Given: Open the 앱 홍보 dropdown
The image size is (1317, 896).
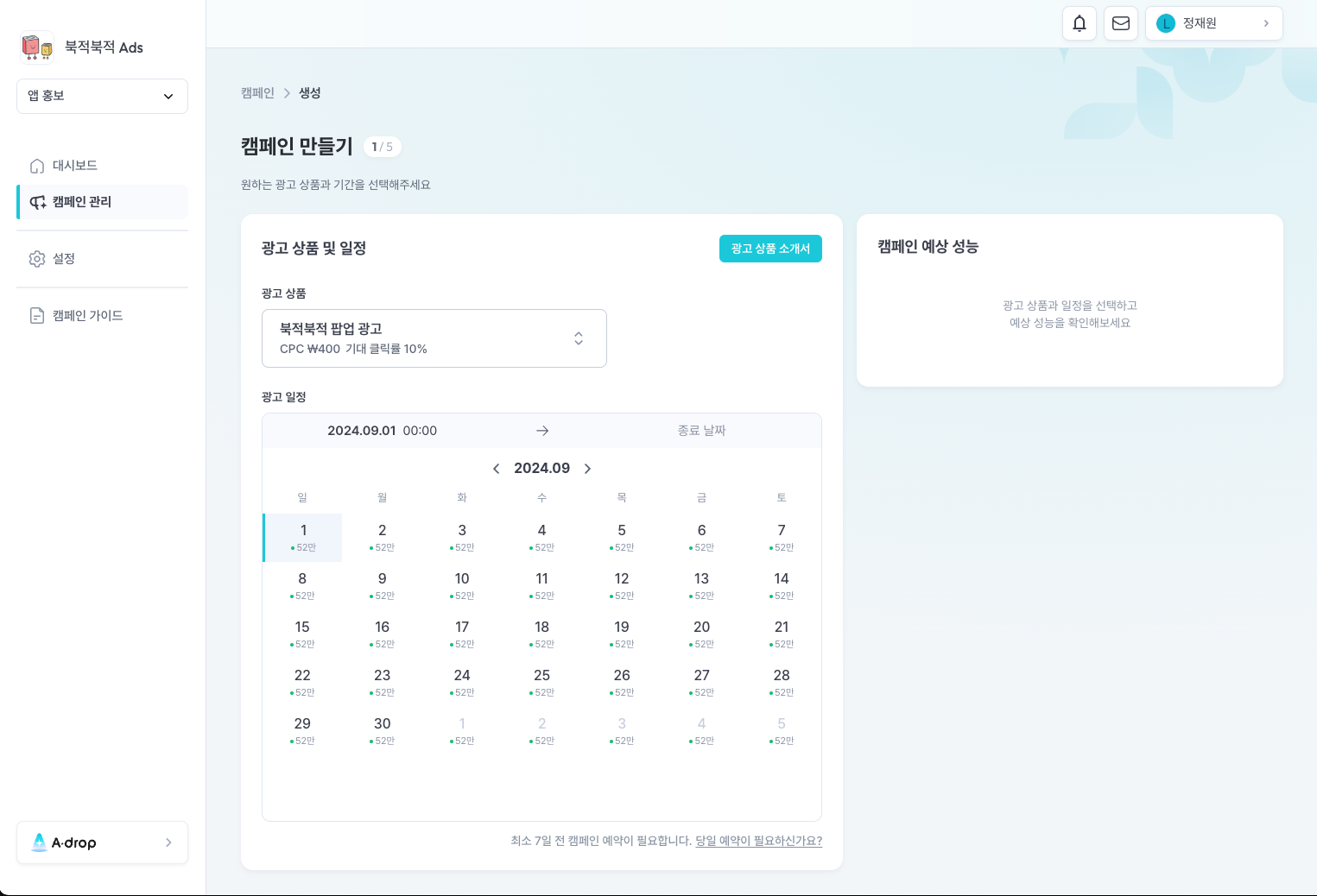Looking at the screenshot, I should (102, 96).
